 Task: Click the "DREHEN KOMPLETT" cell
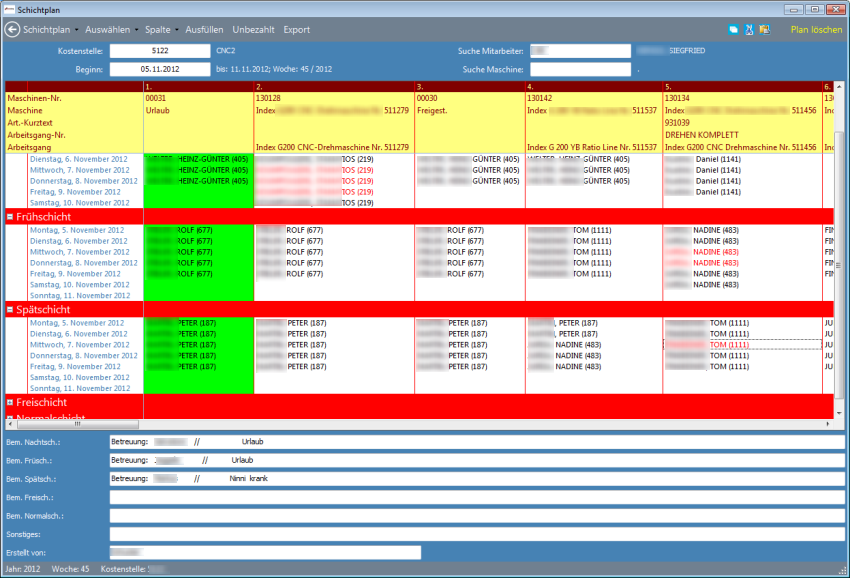tap(702, 135)
